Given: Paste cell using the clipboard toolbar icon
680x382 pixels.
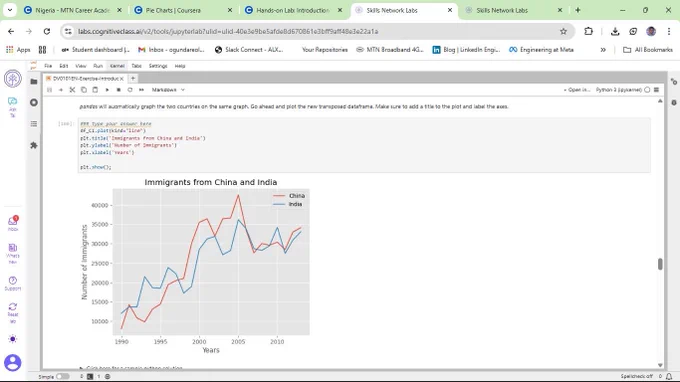Looking at the screenshot, I should pos(95,90).
